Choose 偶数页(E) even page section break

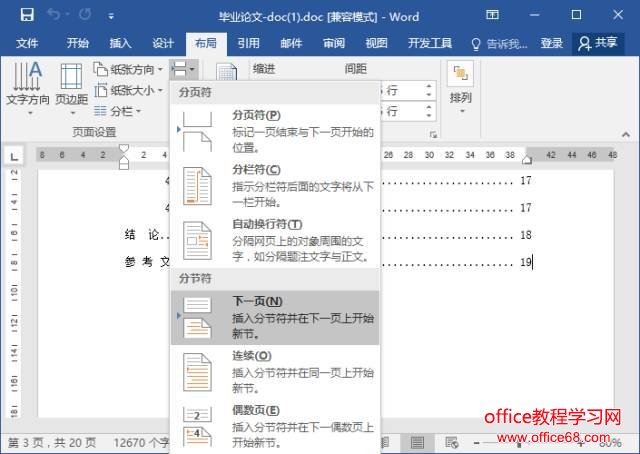pyautogui.click(x=275, y=426)
